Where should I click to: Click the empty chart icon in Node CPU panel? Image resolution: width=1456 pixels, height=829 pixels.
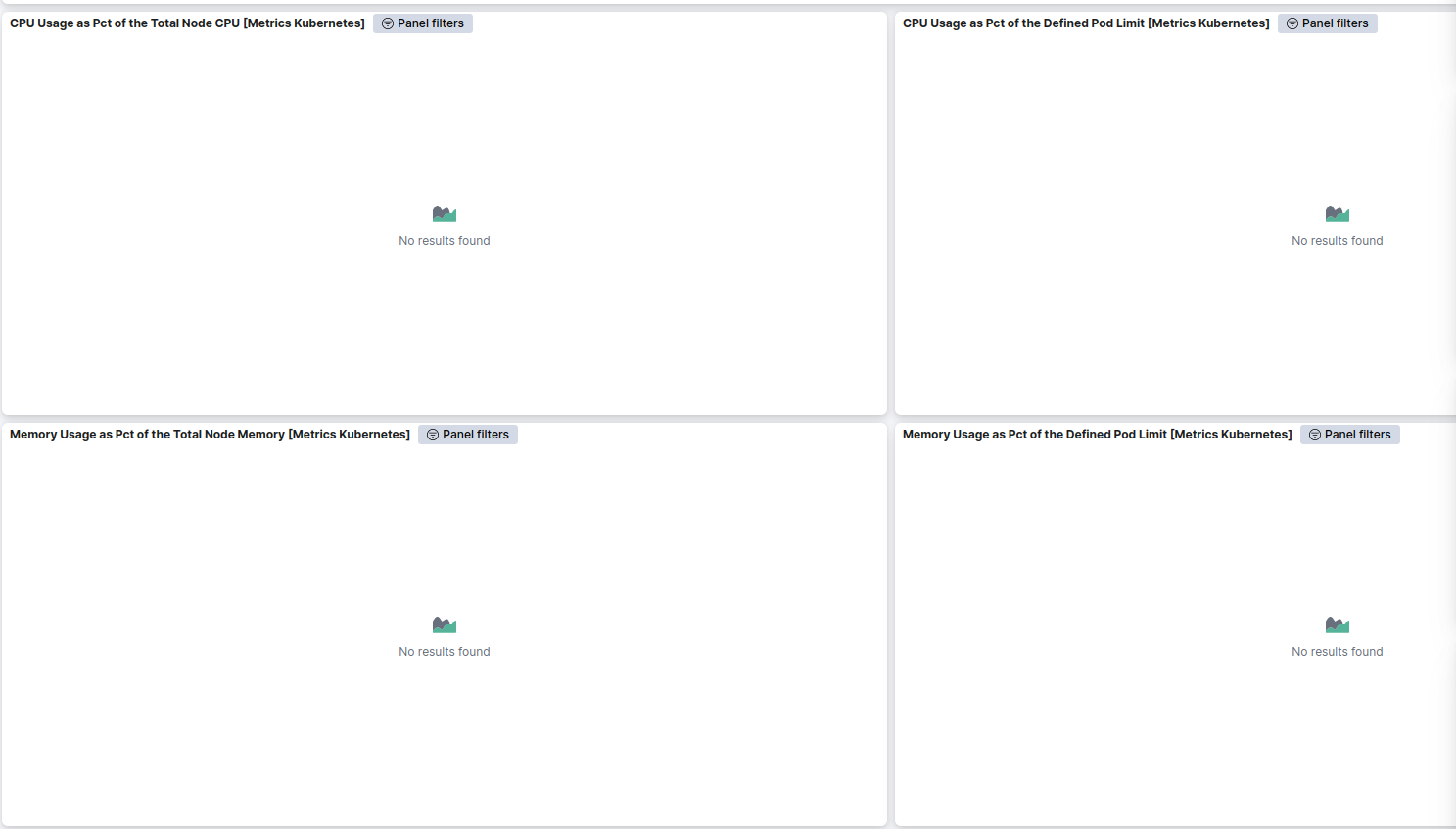click(445, 213)
